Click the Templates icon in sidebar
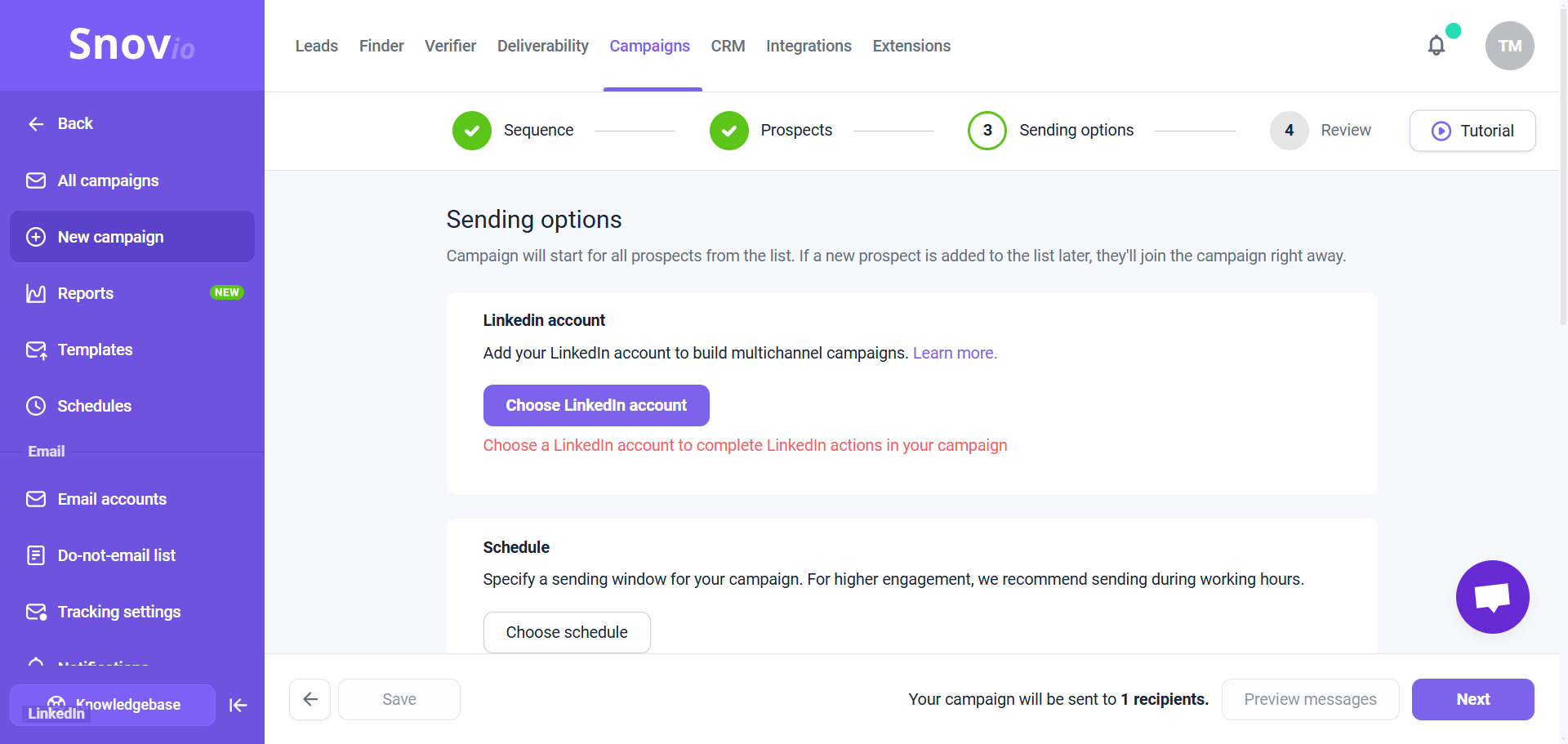This screenshot has height=744, width=1568. coord(36,350)
